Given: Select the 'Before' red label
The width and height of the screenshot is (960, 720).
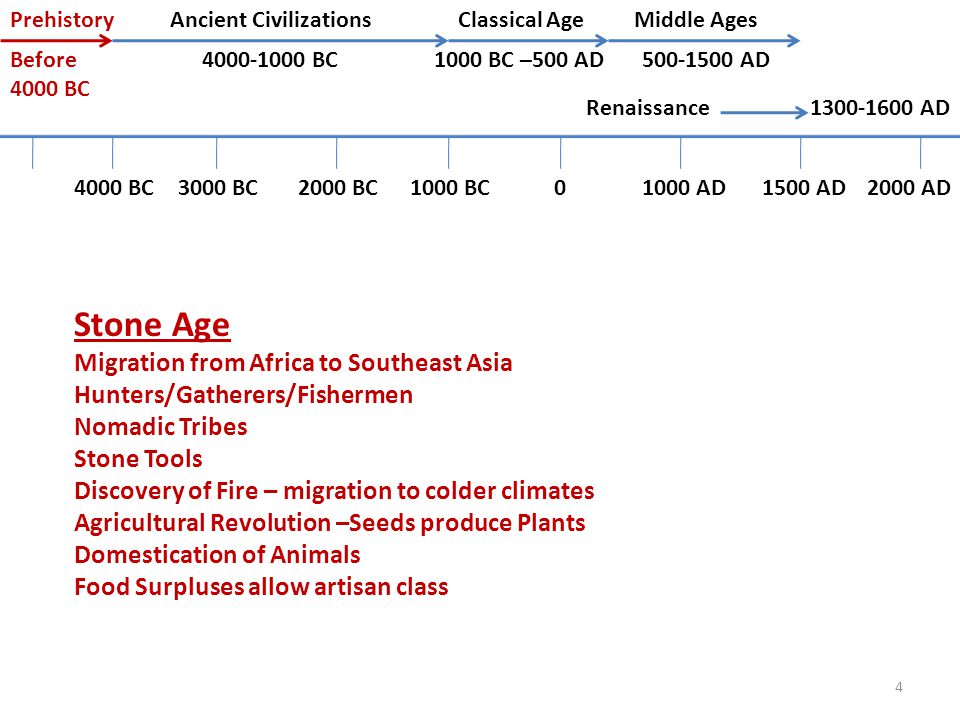Looking at the screenshot, I should point(43,60).
